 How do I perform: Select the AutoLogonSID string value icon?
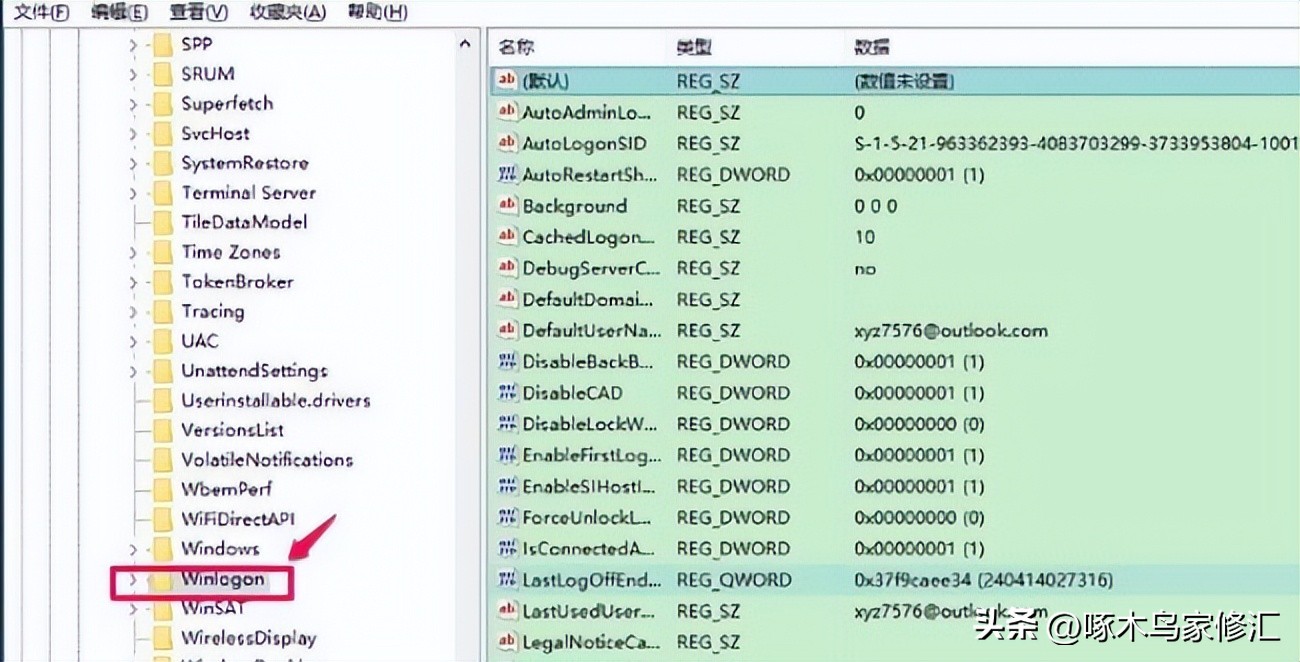click(x=506, y=143)
